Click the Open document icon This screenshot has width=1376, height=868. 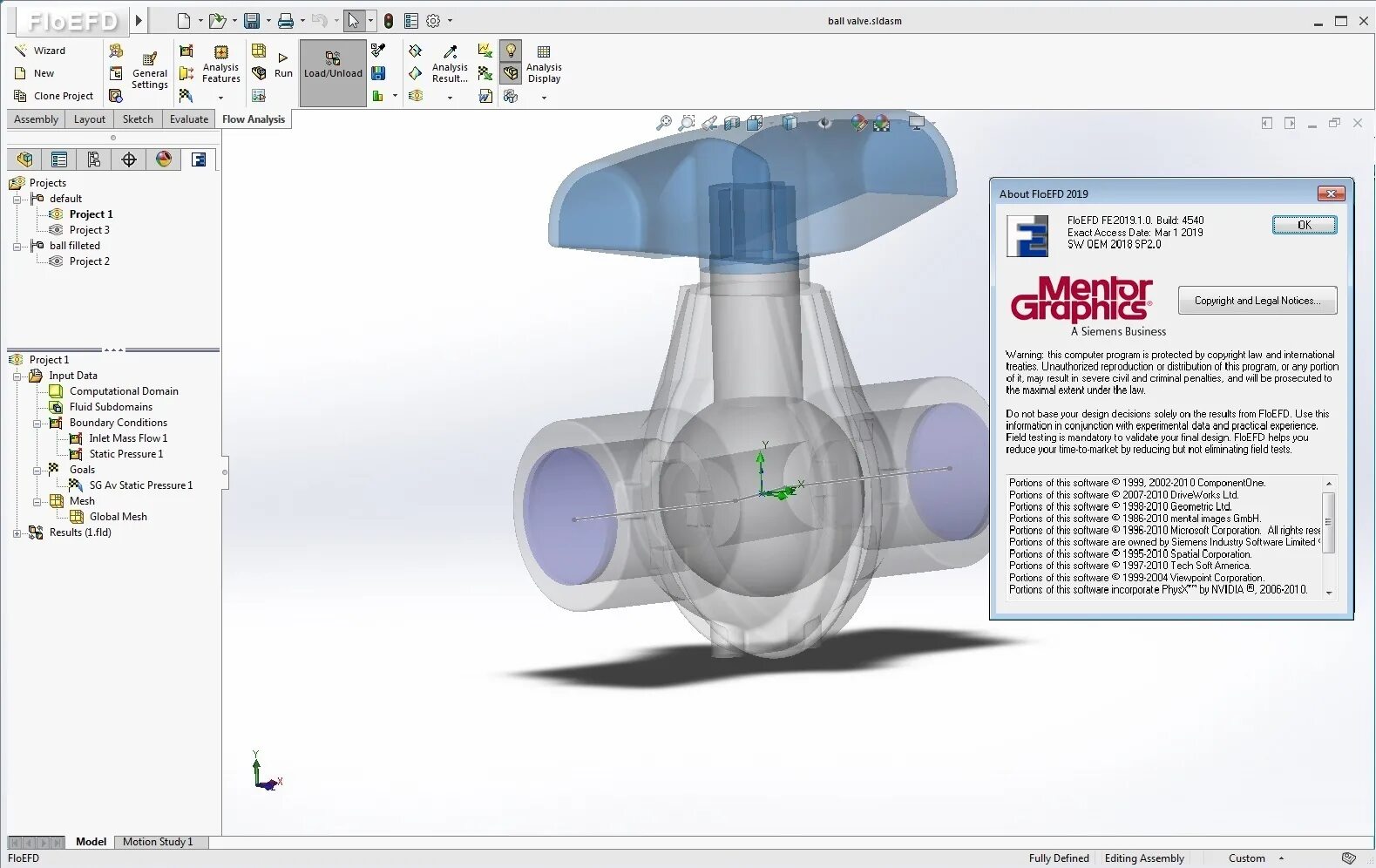coord(217,21)
